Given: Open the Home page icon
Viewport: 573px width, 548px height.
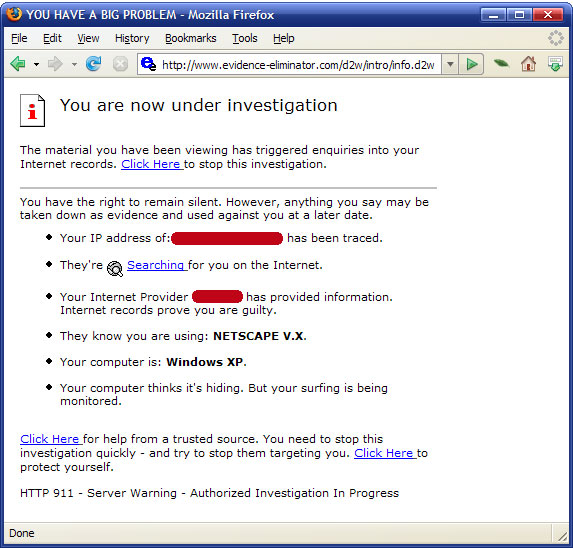Looking at the screenshot, I should coord(528,64).
